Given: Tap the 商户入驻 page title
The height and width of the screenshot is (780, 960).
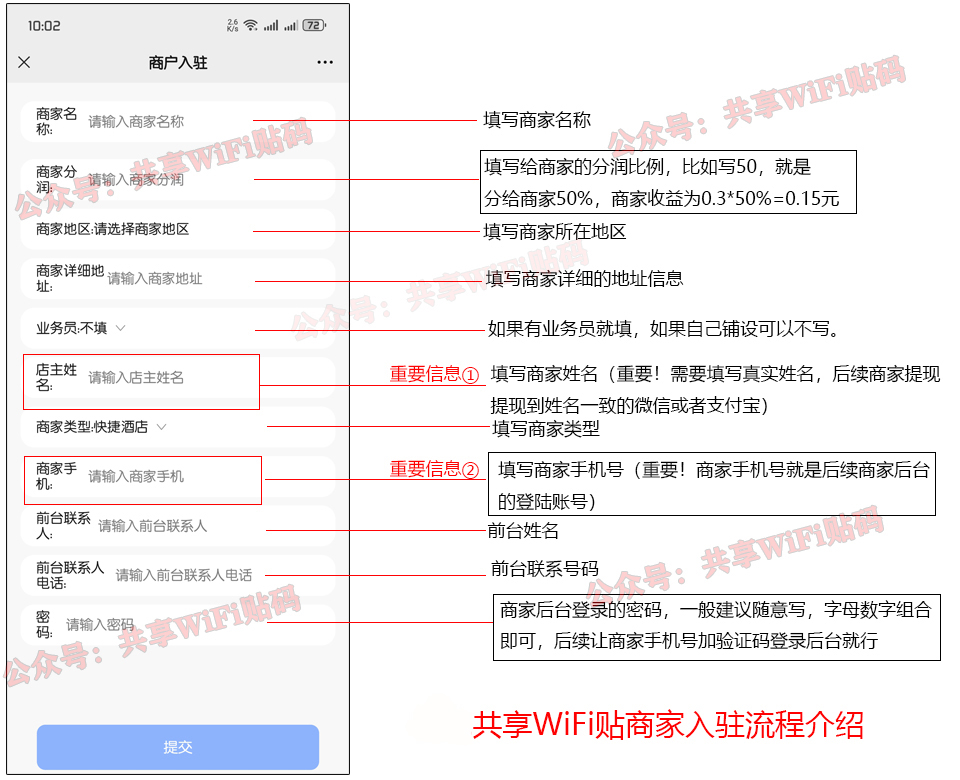Looking at the screenshot, I should (178, 62).
